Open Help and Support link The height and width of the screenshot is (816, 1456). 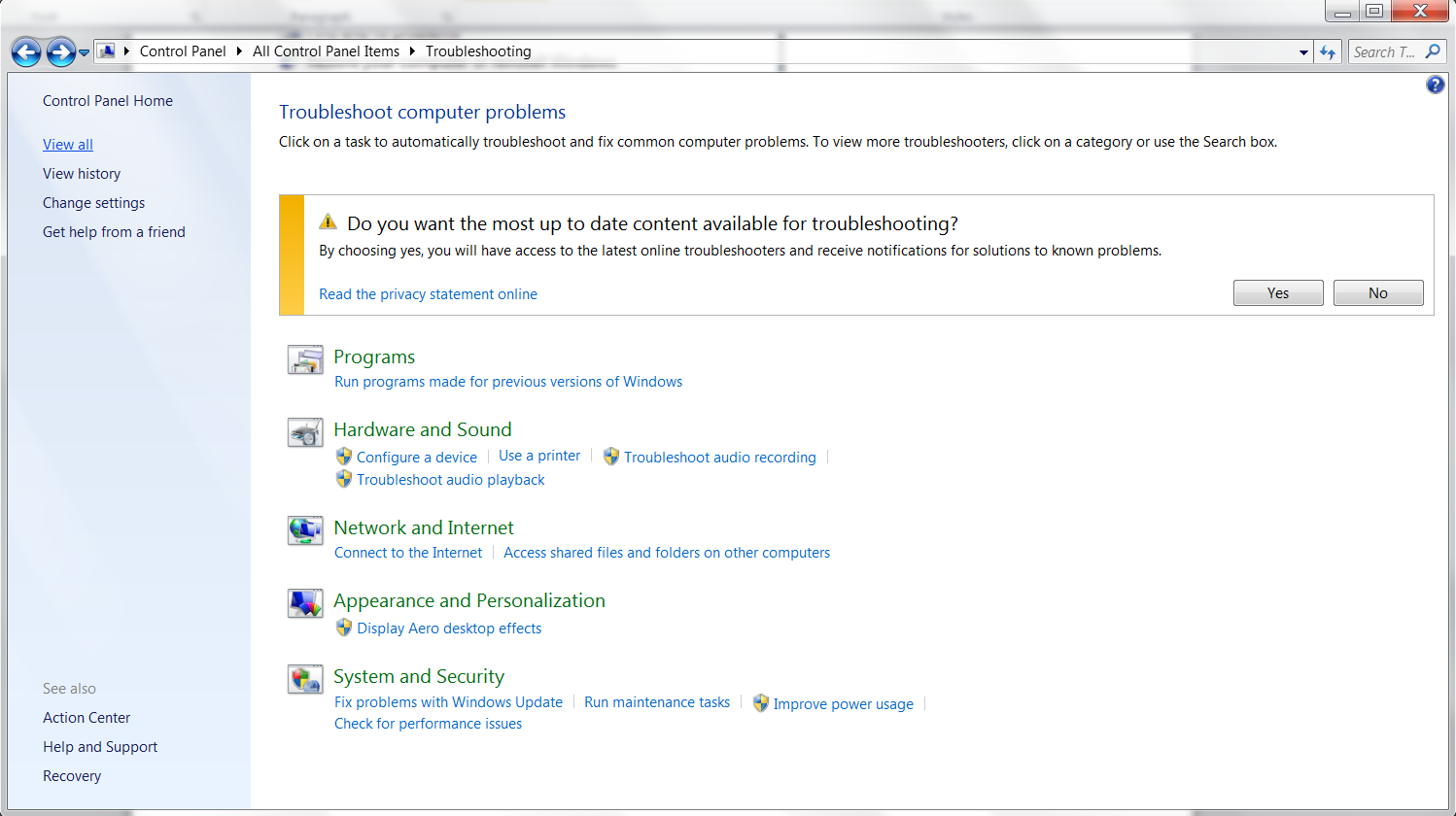100,747
